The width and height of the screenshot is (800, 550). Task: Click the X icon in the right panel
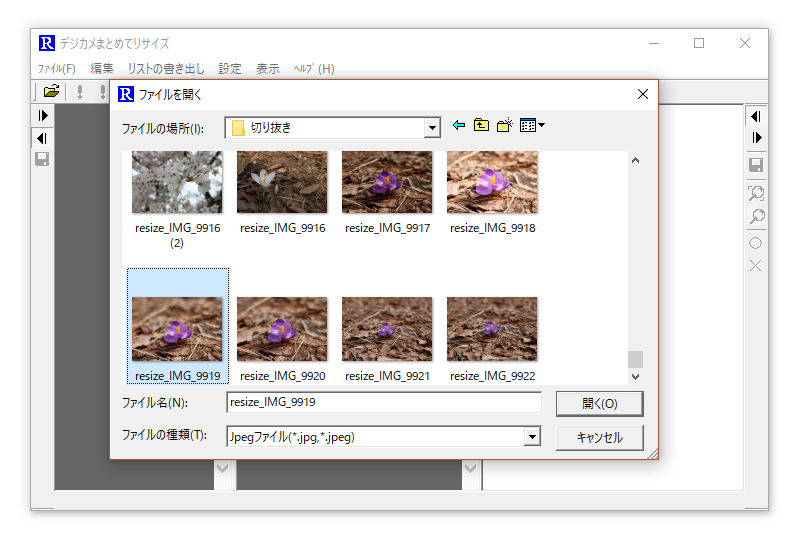tap(756, 266)
